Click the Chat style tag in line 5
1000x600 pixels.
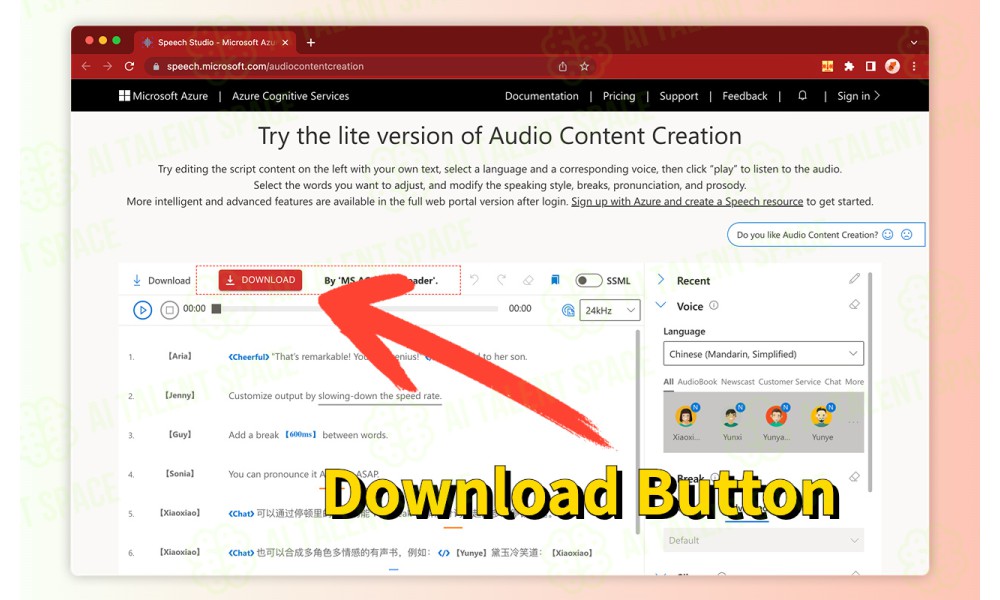click(x=241, y=513)
